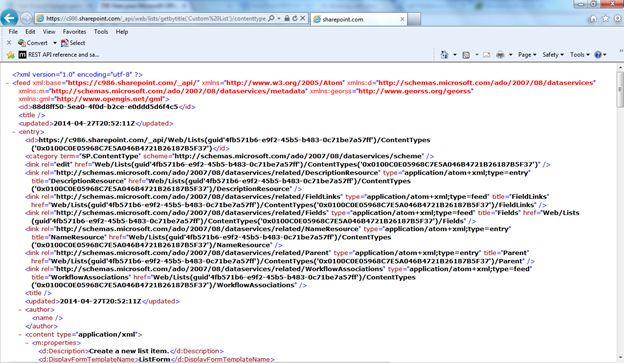Collapse the m:properties node

pyautogui.click(x=27, y=343)
